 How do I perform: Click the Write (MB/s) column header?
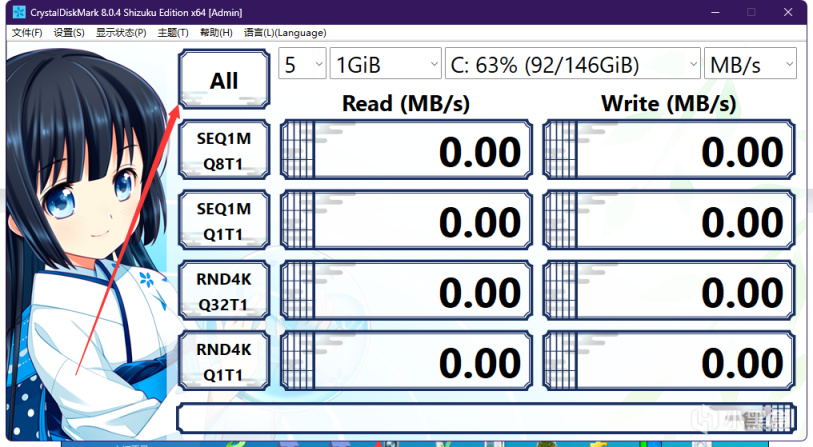click(x=669, y=104)
